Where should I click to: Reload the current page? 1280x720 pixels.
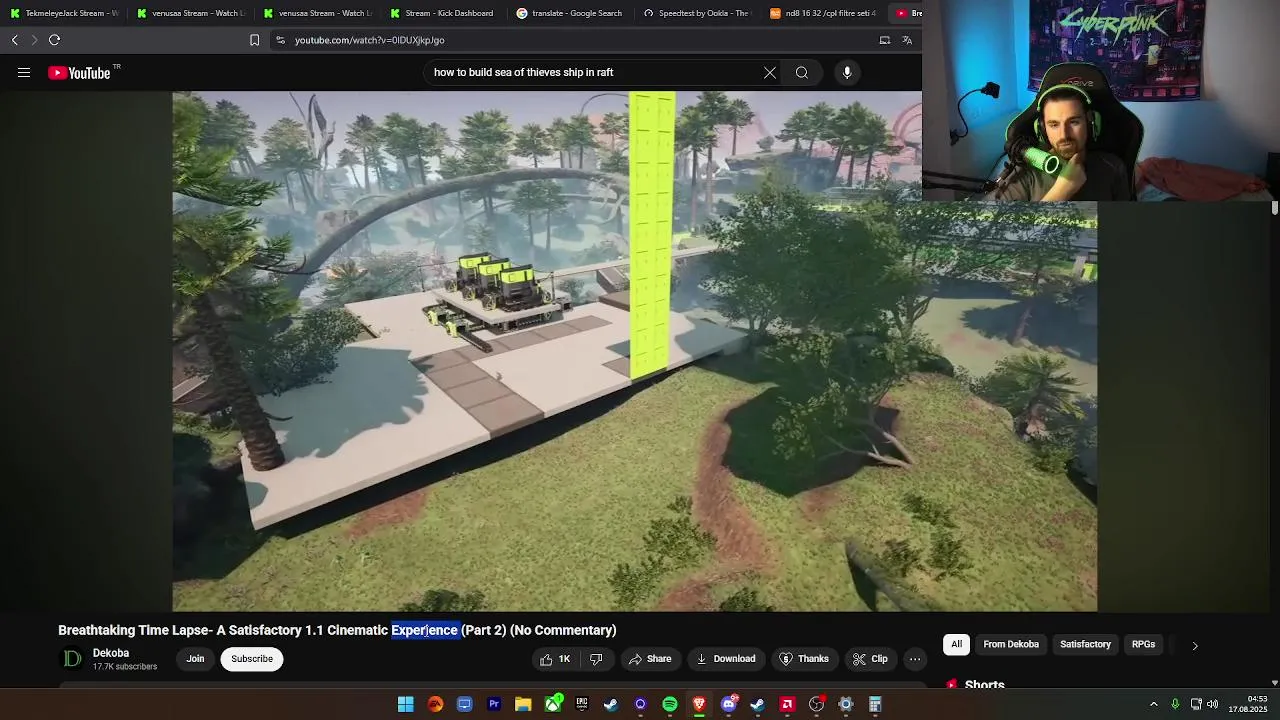click(55, 40)
